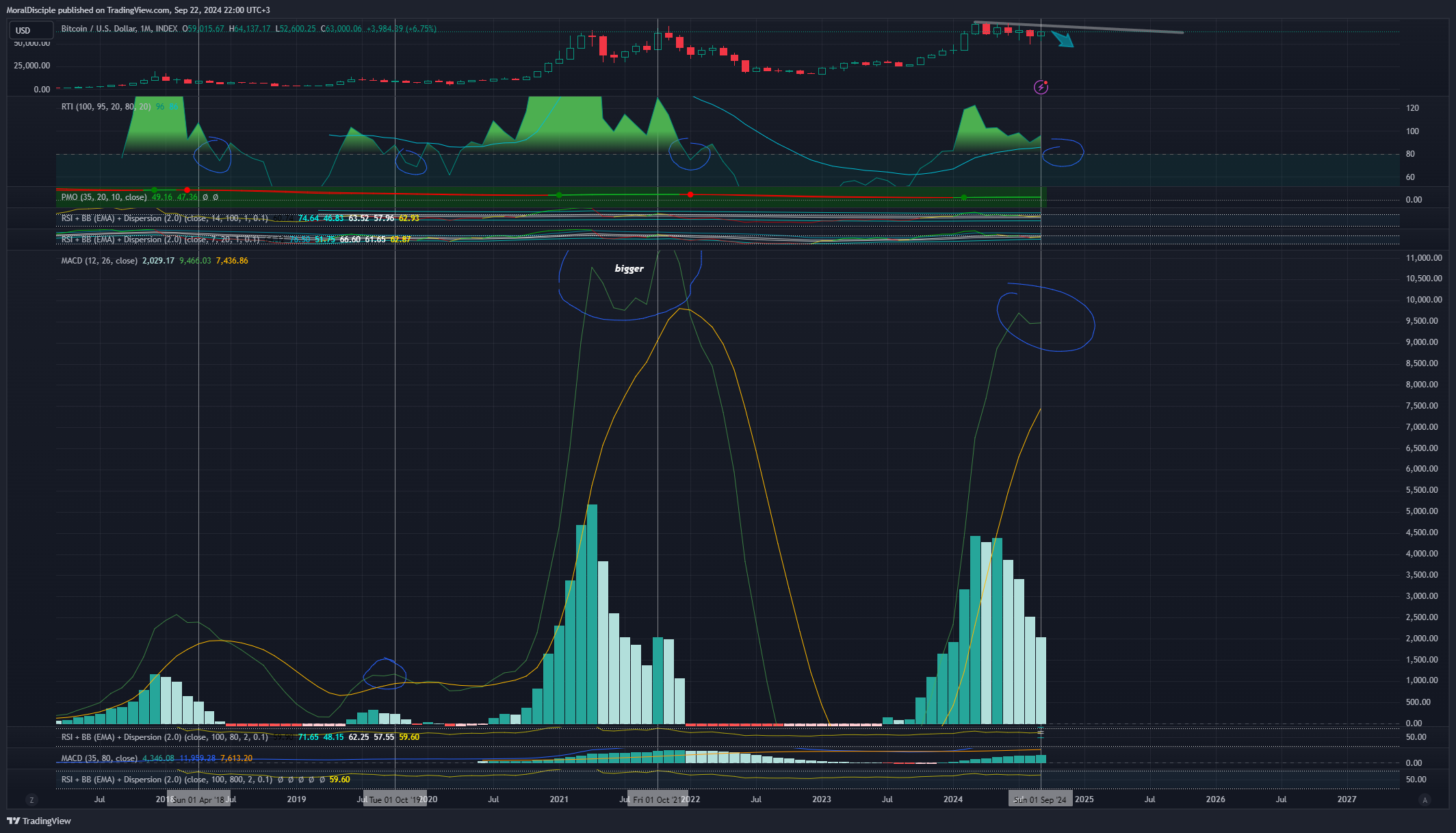Click the 'Tue 01 Oct '19' date marker

(395, 799)
